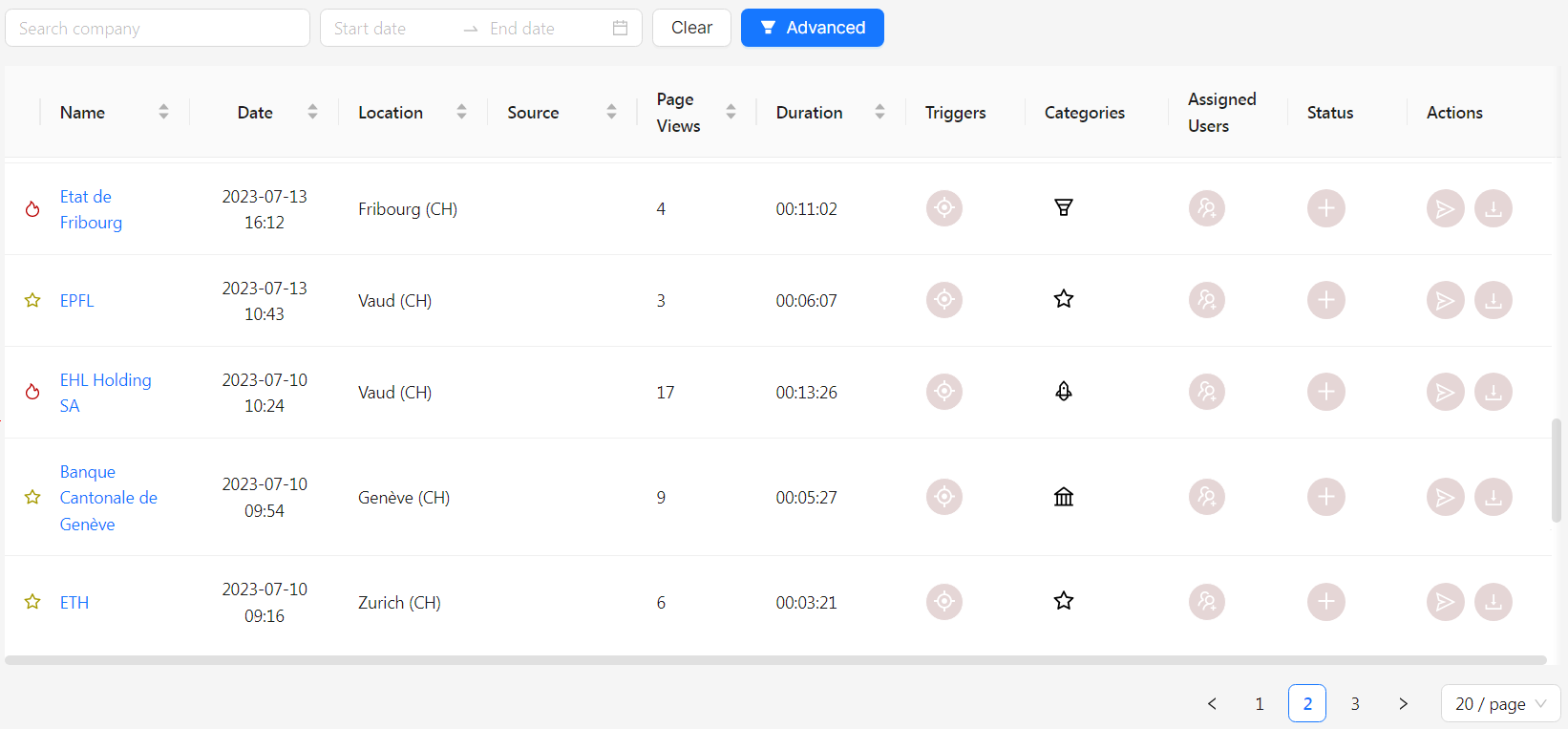The width and height of the screenshot is (1568, 729).
Task: Click star category icon in ETH row
Action: [1064, 601]
